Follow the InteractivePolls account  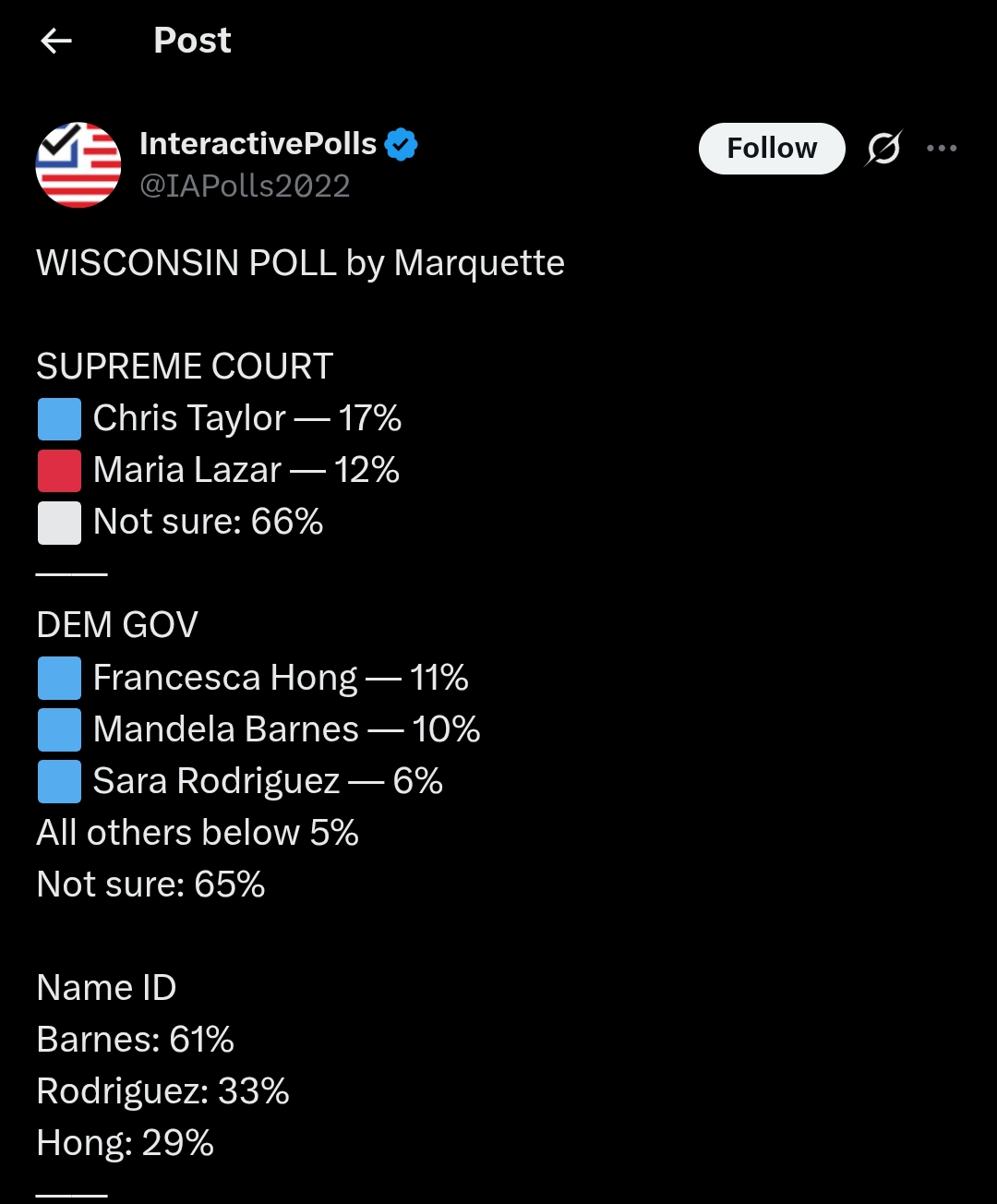772,149
